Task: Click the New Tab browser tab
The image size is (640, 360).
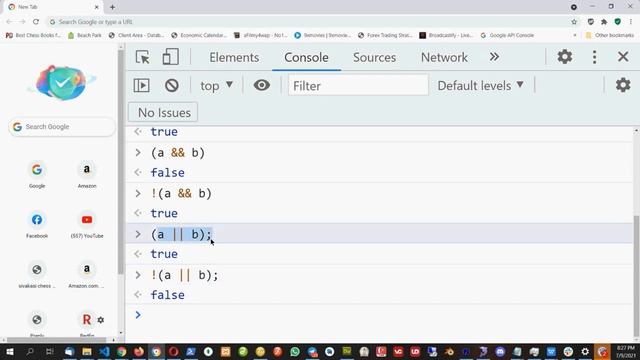Action: [53, 7]
